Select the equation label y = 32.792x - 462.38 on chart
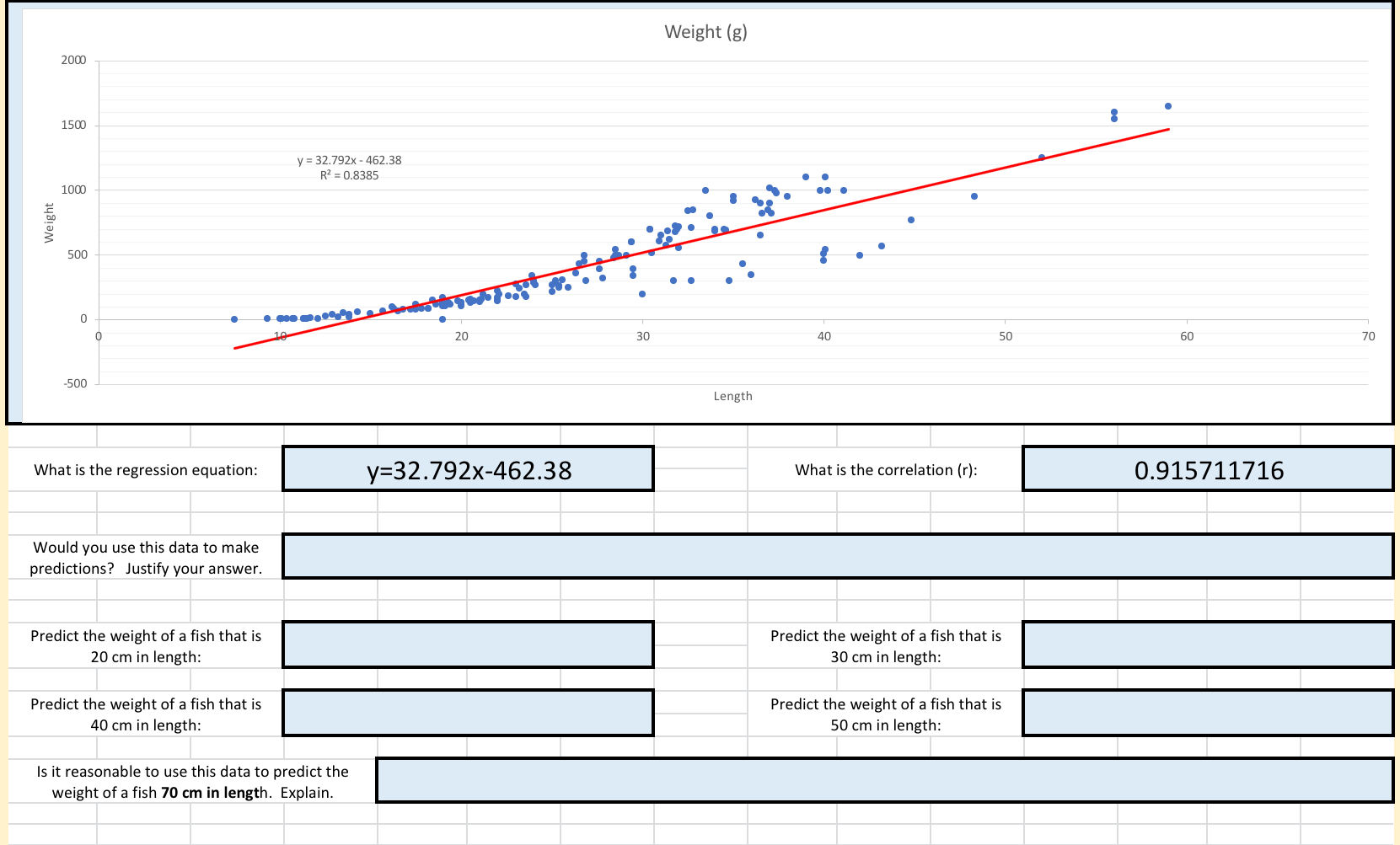The width and height of the screenshot is (1400, 845). pyautogui.click(x=349, y=158)
